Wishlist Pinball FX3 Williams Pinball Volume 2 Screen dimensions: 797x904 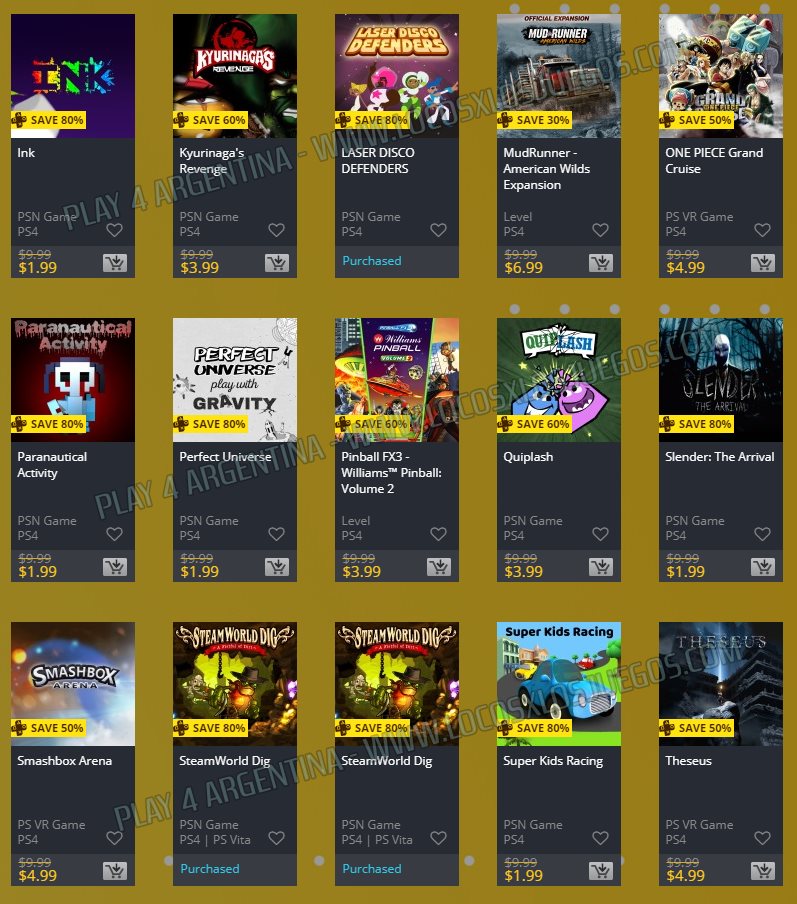point(439,534)
